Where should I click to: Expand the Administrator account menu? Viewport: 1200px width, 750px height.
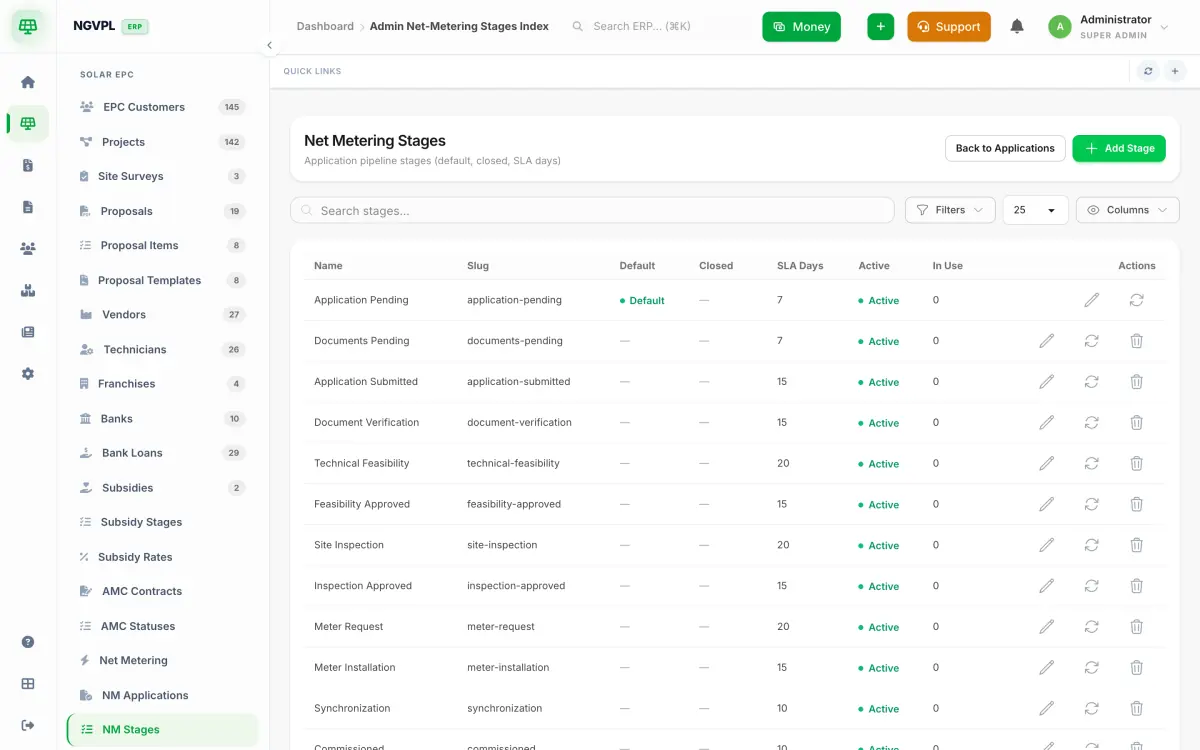[1108, 27]
